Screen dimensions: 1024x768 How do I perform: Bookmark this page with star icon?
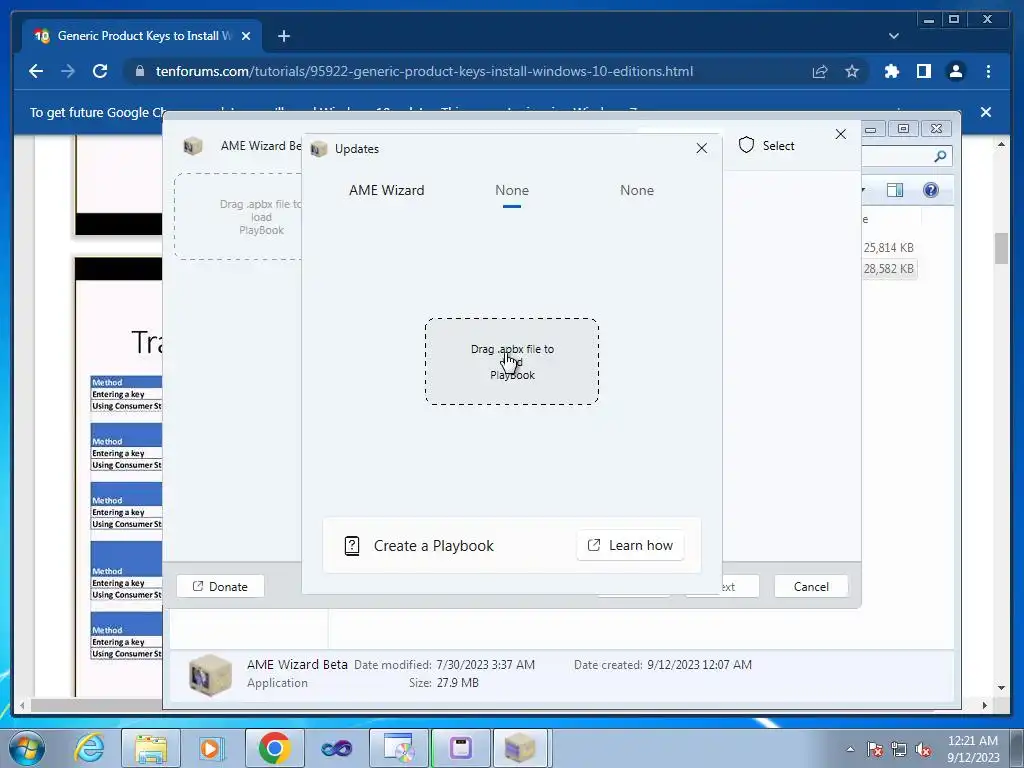[852, 71]
